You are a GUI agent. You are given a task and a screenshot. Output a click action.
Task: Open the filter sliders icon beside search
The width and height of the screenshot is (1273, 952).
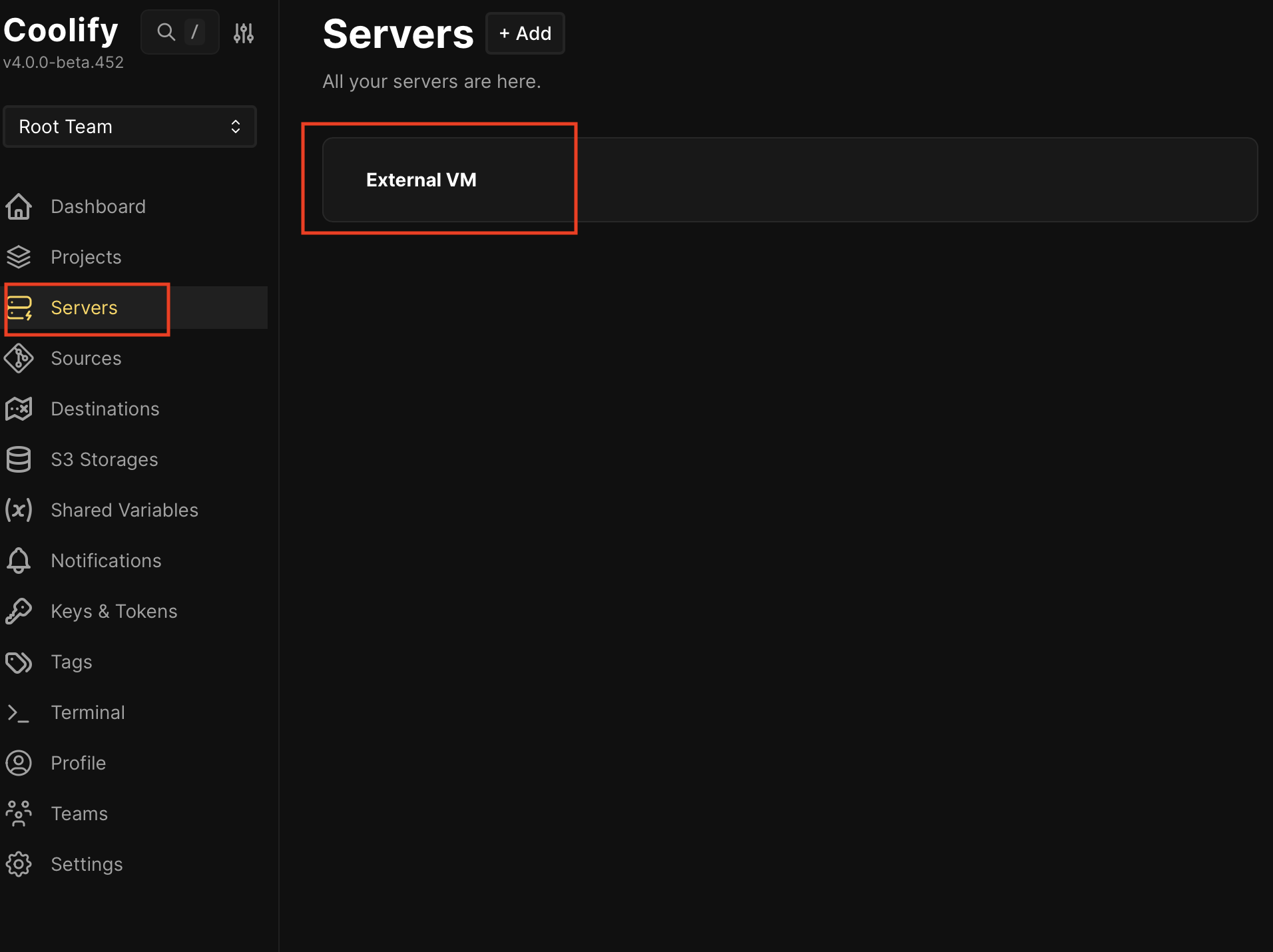[244, 31]
